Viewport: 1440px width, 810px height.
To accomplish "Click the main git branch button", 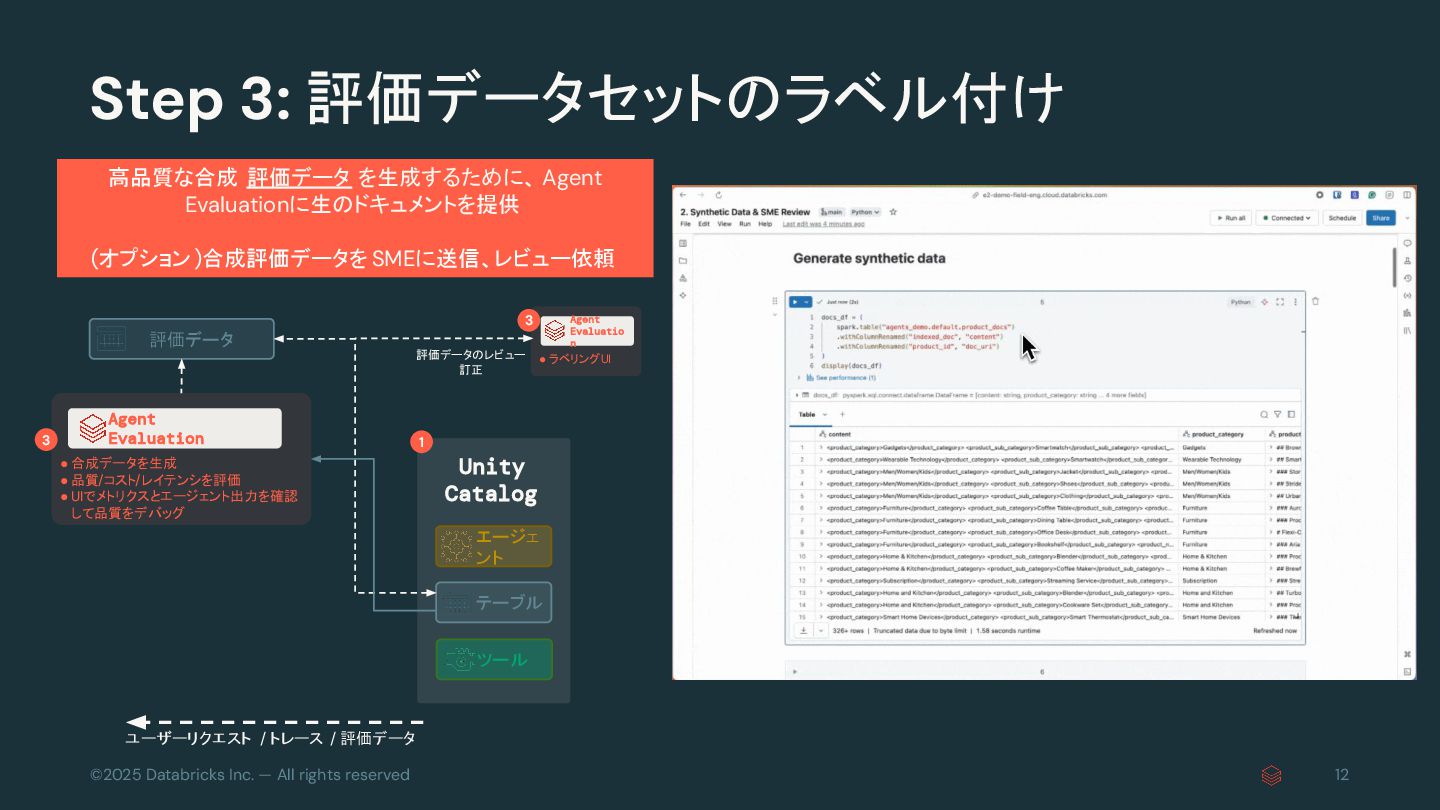I will [832, 212].
